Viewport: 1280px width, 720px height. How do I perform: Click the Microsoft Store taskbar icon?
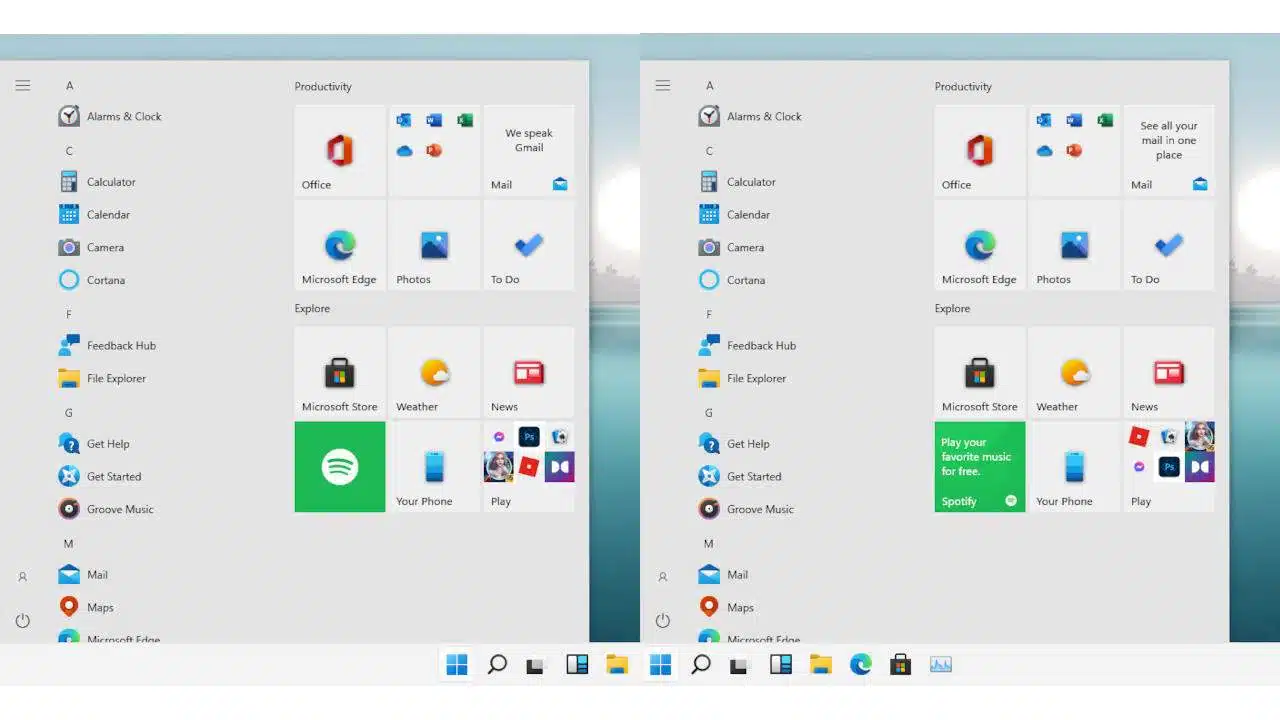tap(900, 664)
